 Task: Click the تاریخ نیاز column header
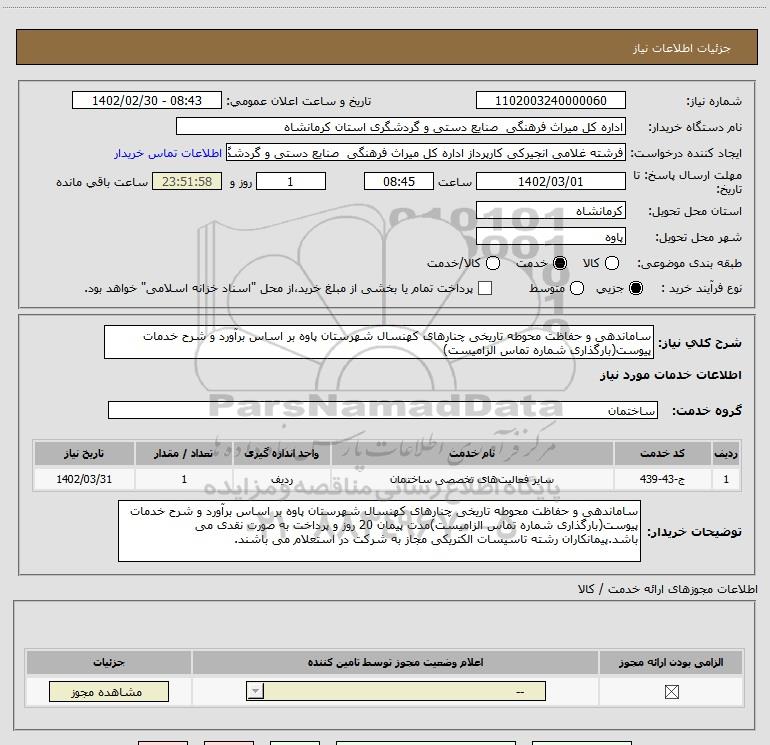[84, 453]
